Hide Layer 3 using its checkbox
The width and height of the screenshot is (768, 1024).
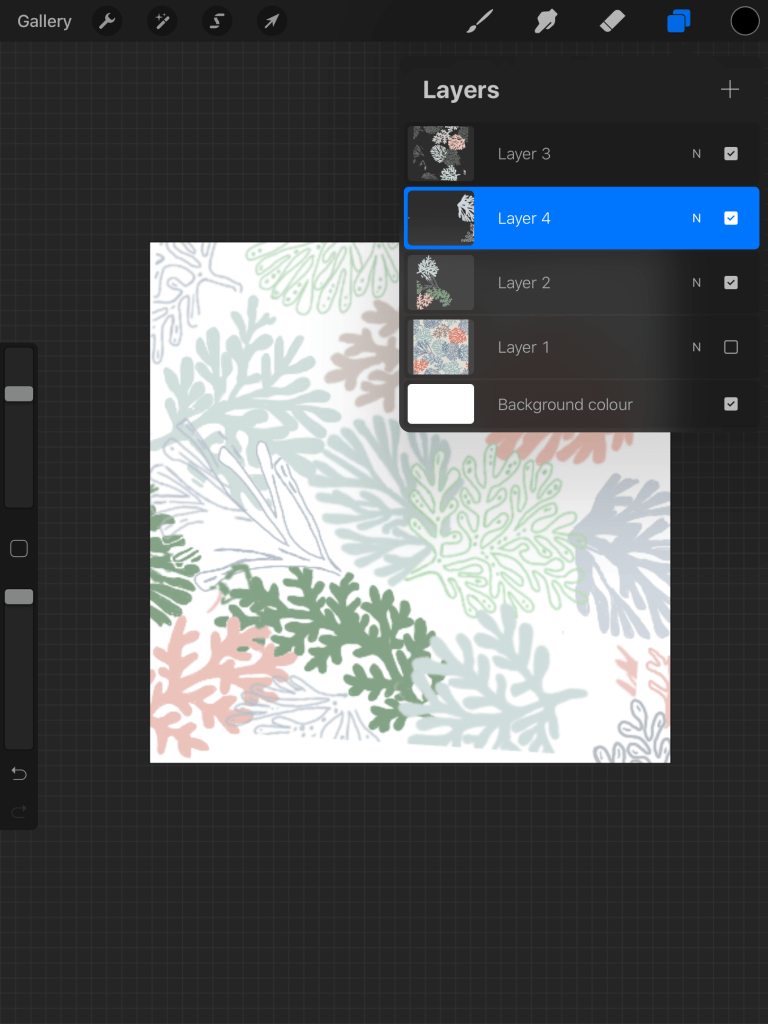731,154
